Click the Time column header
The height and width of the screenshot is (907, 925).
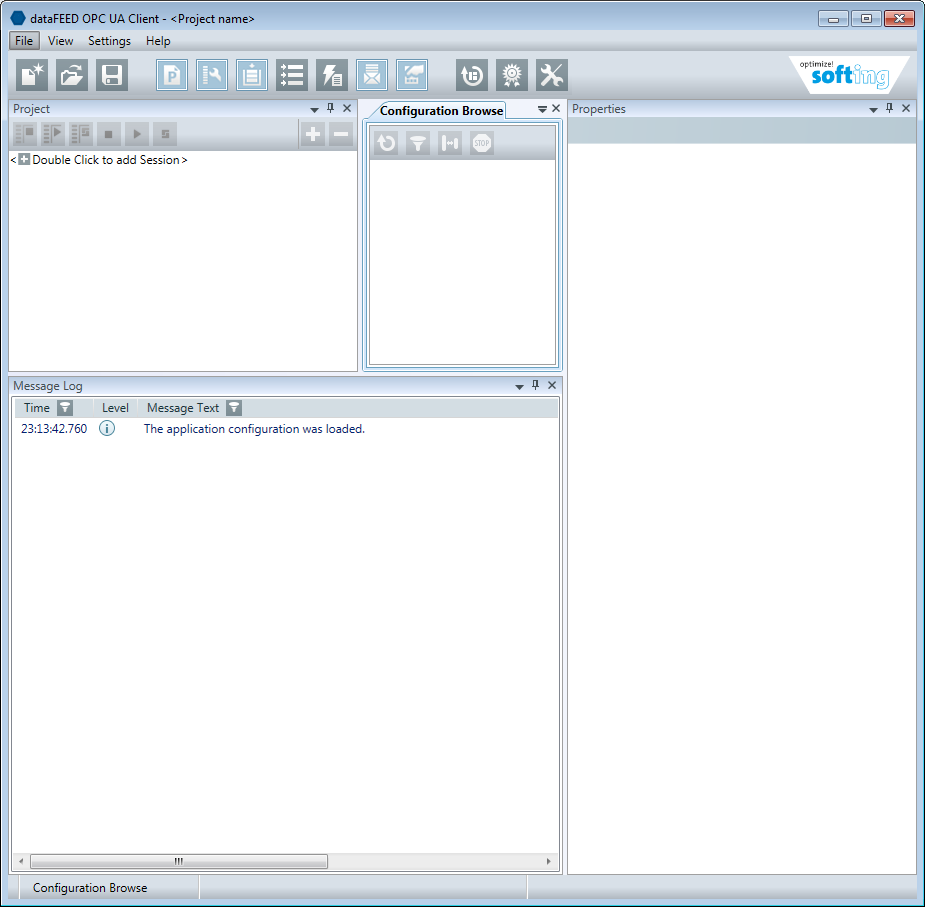pyautogui.click(x=37, y=408)
